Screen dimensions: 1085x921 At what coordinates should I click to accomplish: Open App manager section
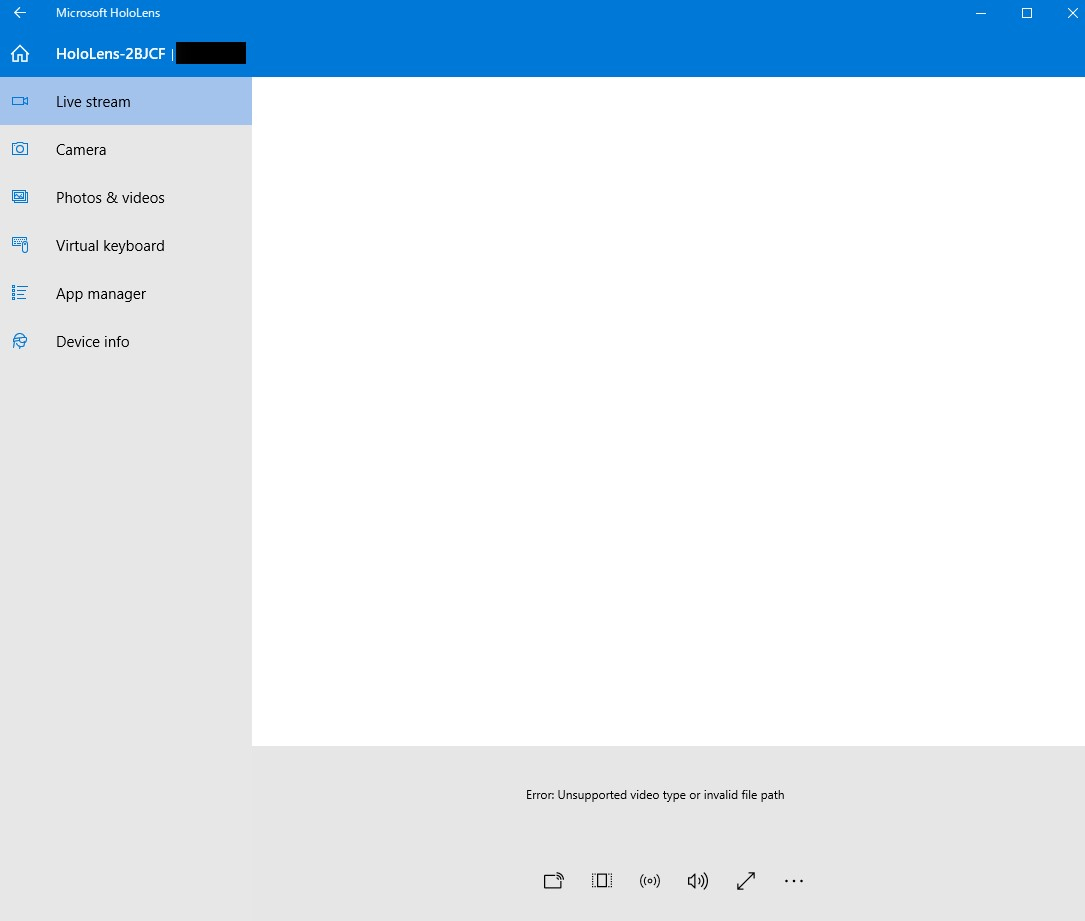tap(126, 293)
